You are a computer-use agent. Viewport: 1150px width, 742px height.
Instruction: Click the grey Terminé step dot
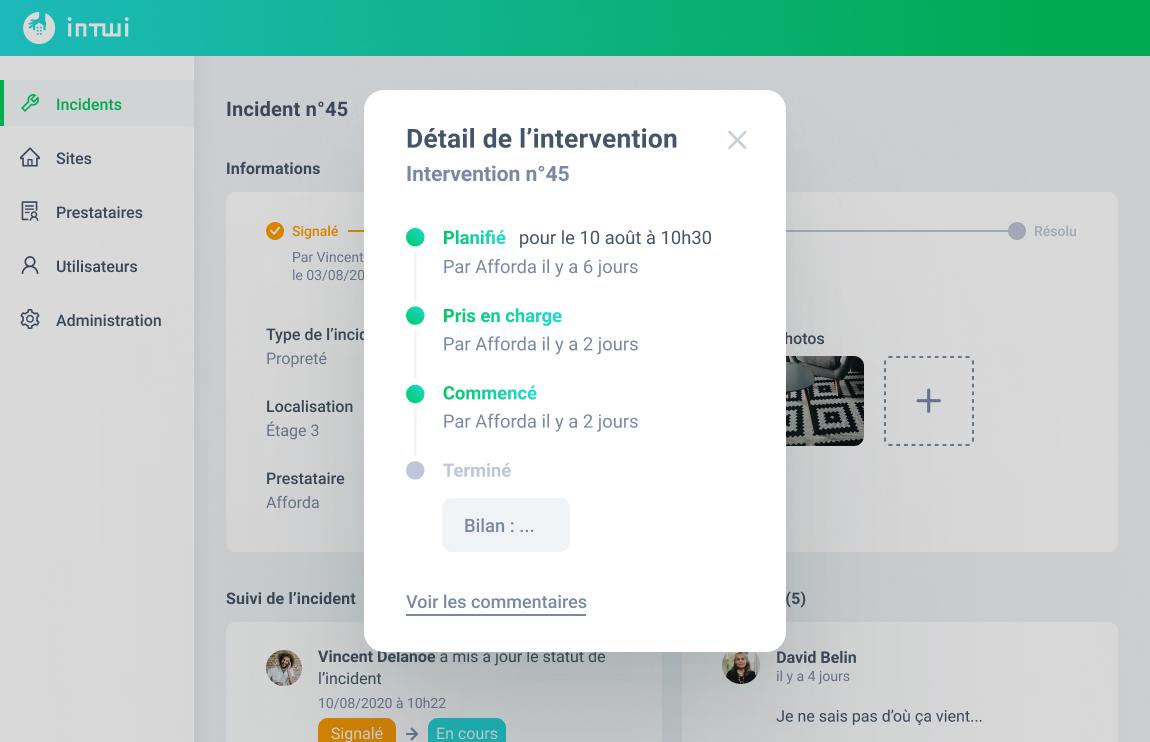coord(415,471)
